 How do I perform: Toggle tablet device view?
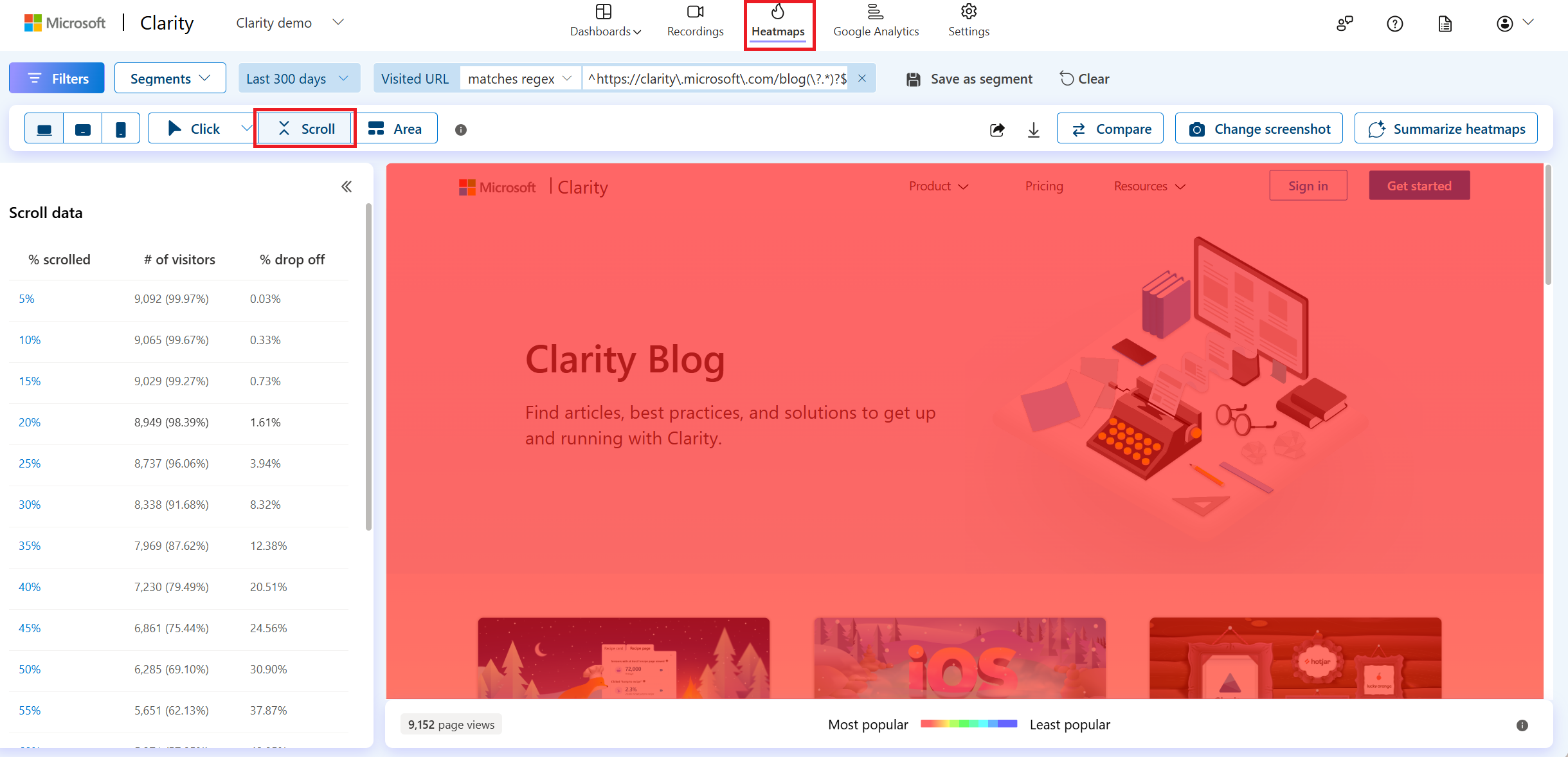pos(84,128)
